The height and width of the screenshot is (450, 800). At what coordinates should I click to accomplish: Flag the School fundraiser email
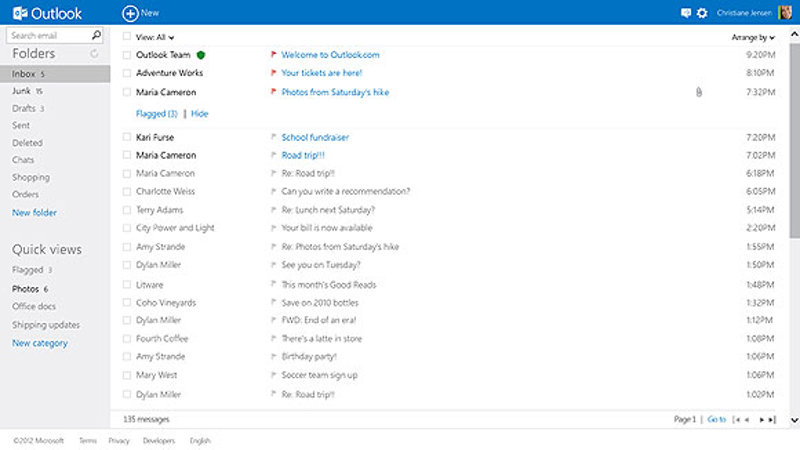point(272,137)
